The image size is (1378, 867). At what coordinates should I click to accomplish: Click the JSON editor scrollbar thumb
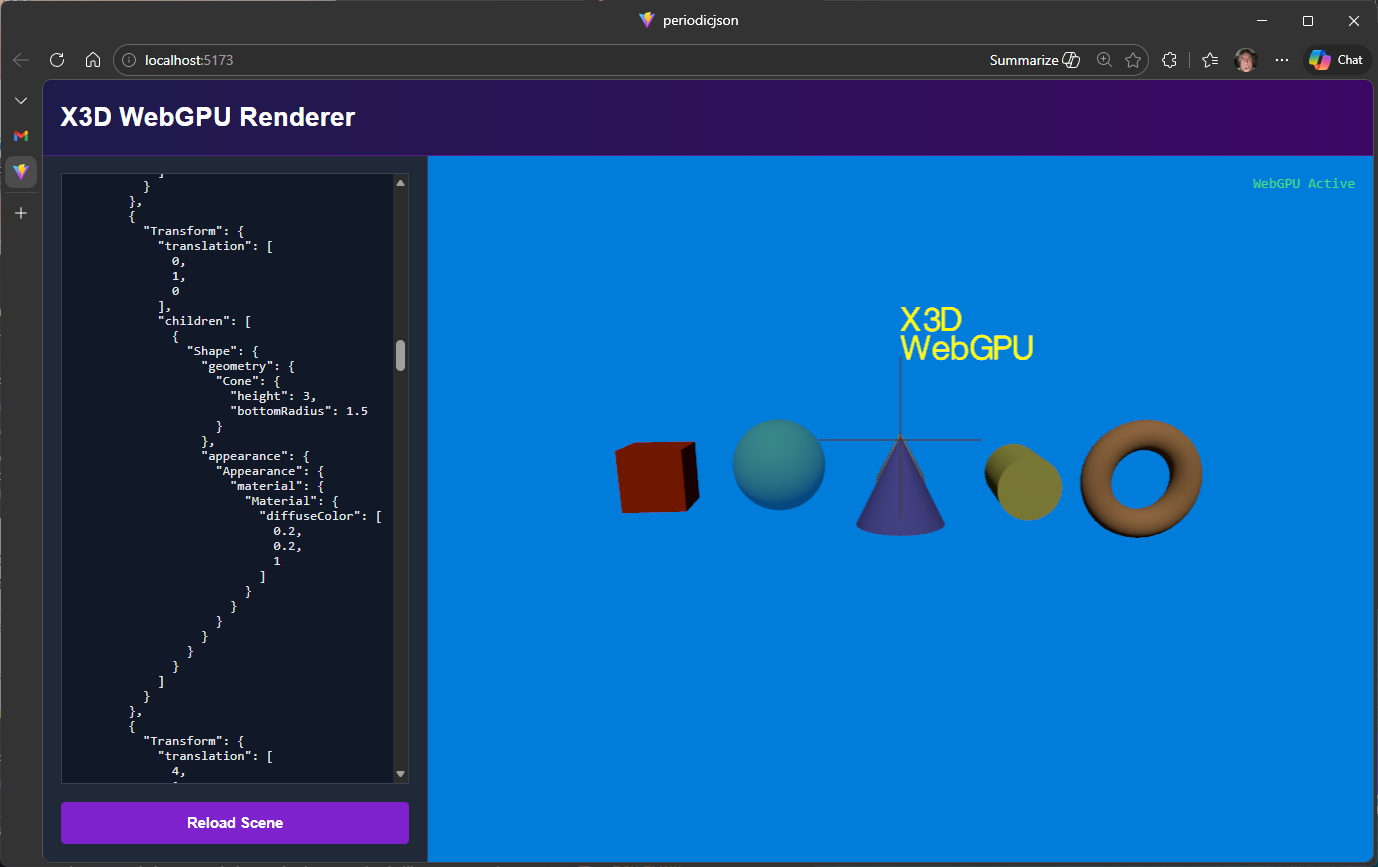(401, 355)
